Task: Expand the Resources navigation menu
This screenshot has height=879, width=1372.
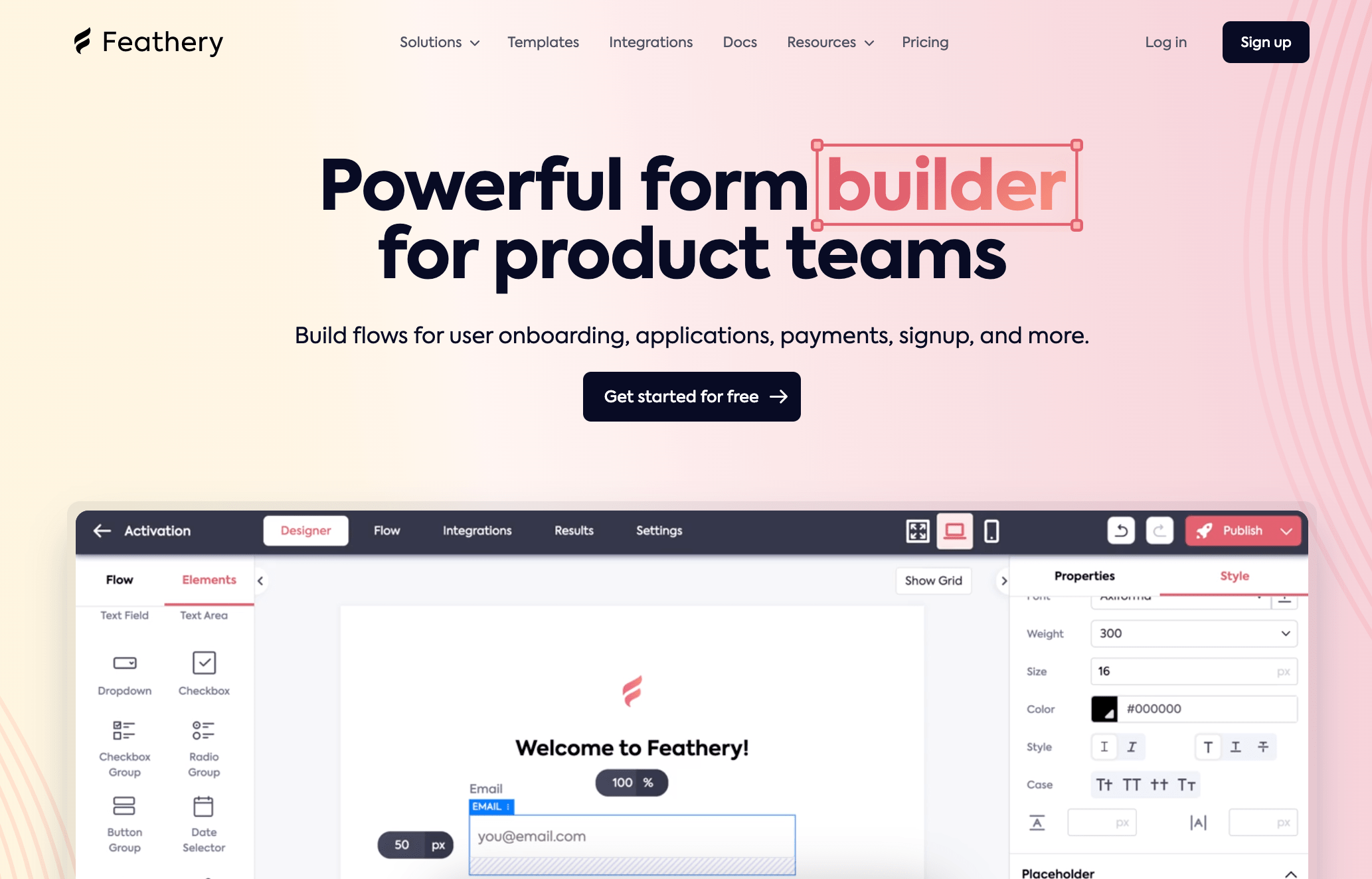Action: (x=829, y=42)
